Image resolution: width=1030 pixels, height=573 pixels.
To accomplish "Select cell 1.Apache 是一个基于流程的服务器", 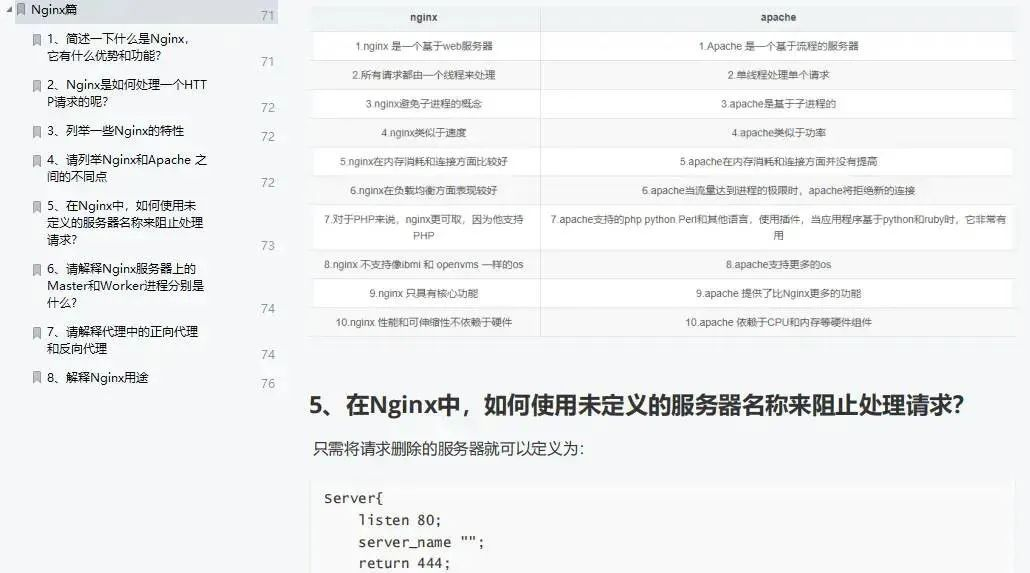I will point(778,46).
